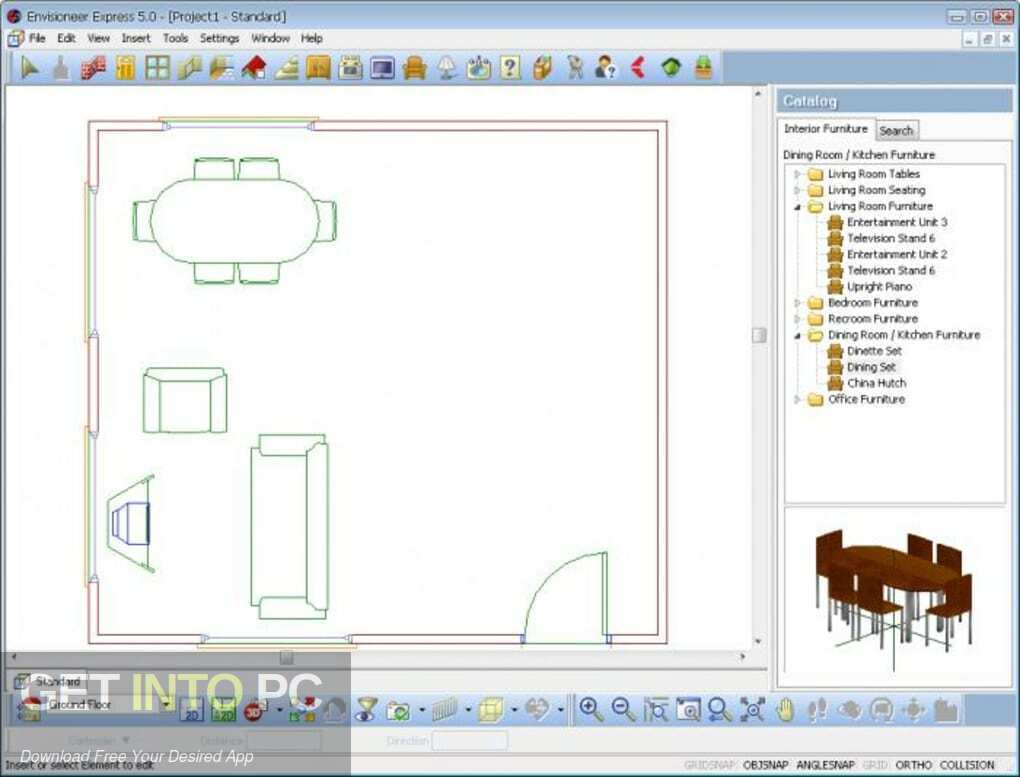Open the Appliances stove icon
The height and width of the screenshot is (777, 1020).
[350, 68]
